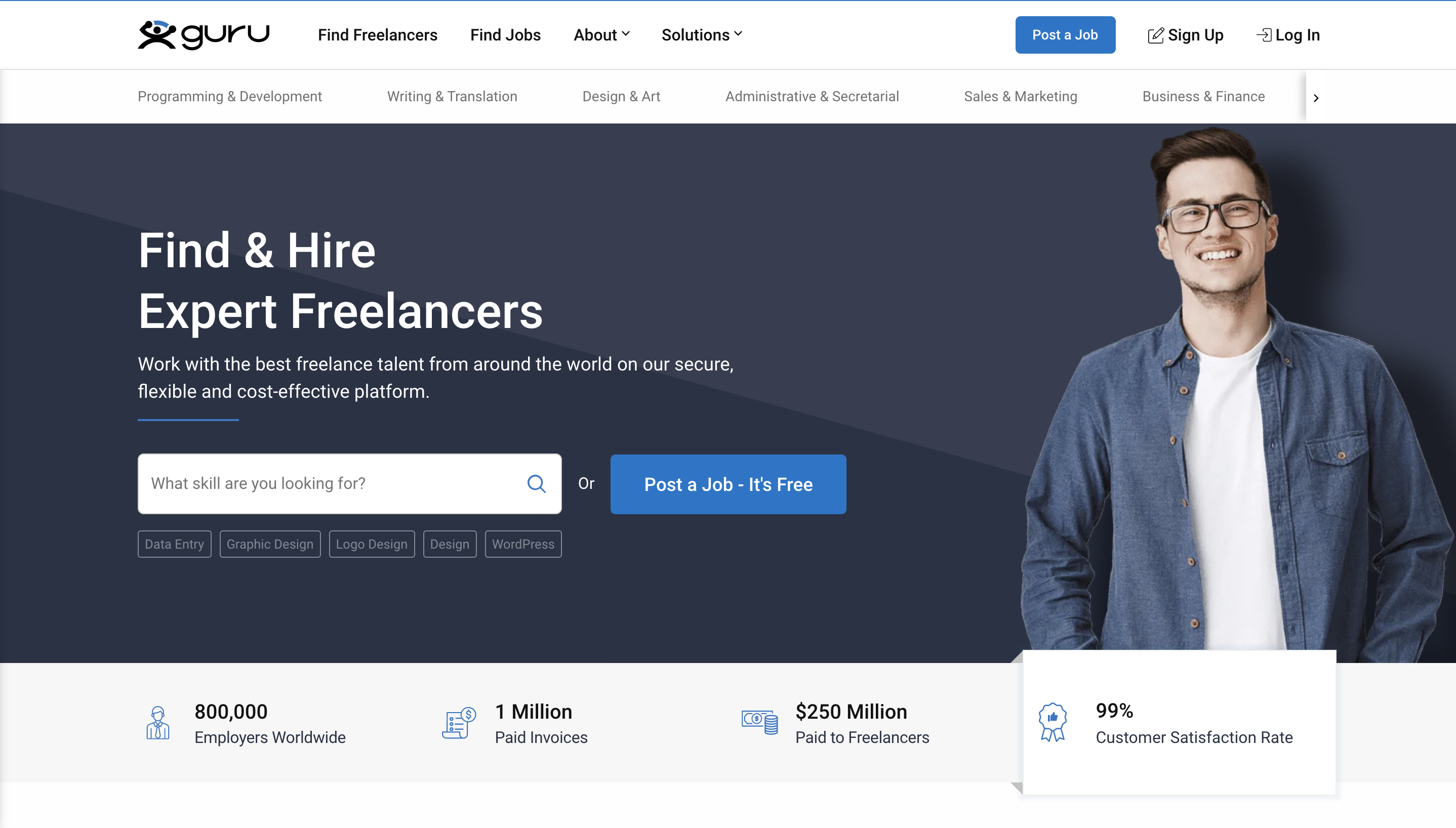Image resolution: width=1456 pixels, height=828 pixels.
Task: Click the Design skill tag
Action: tap(450, 544)
